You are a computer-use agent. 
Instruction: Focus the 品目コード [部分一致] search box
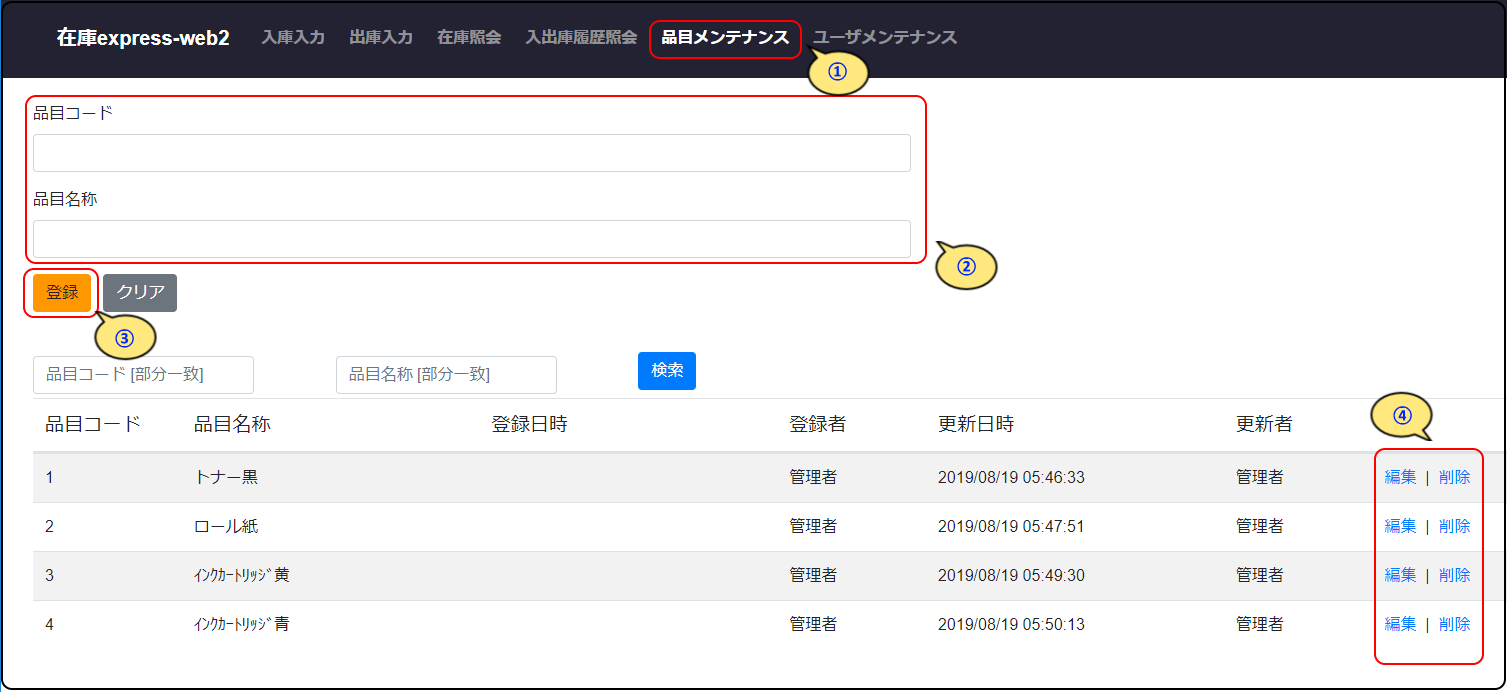(x=143, y=375)
